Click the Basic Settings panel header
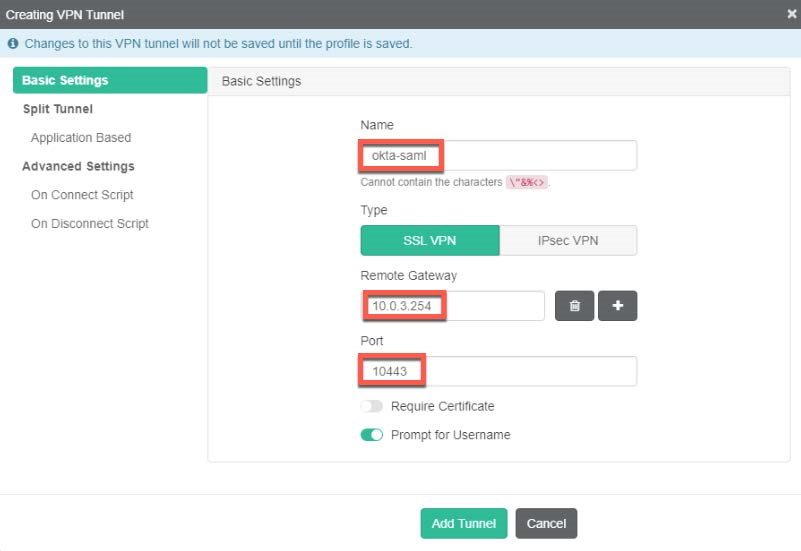 [x=261, y=81]
